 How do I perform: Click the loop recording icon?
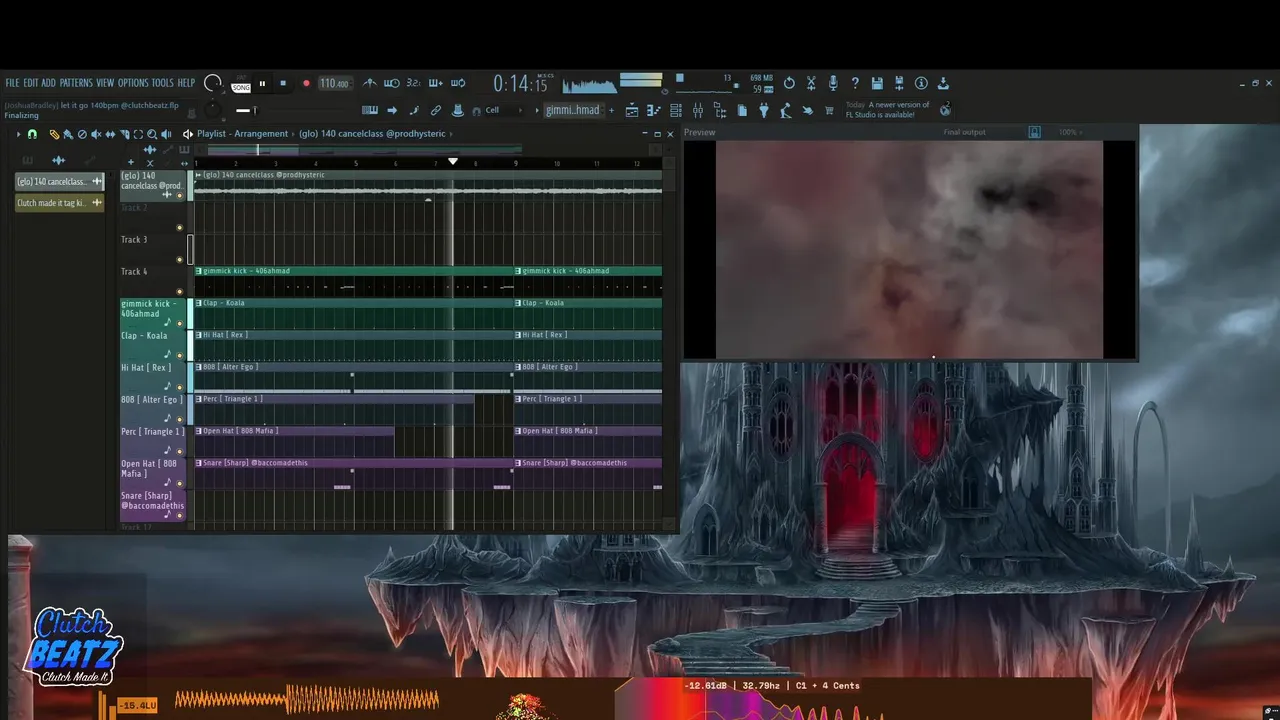click(458, 83)
